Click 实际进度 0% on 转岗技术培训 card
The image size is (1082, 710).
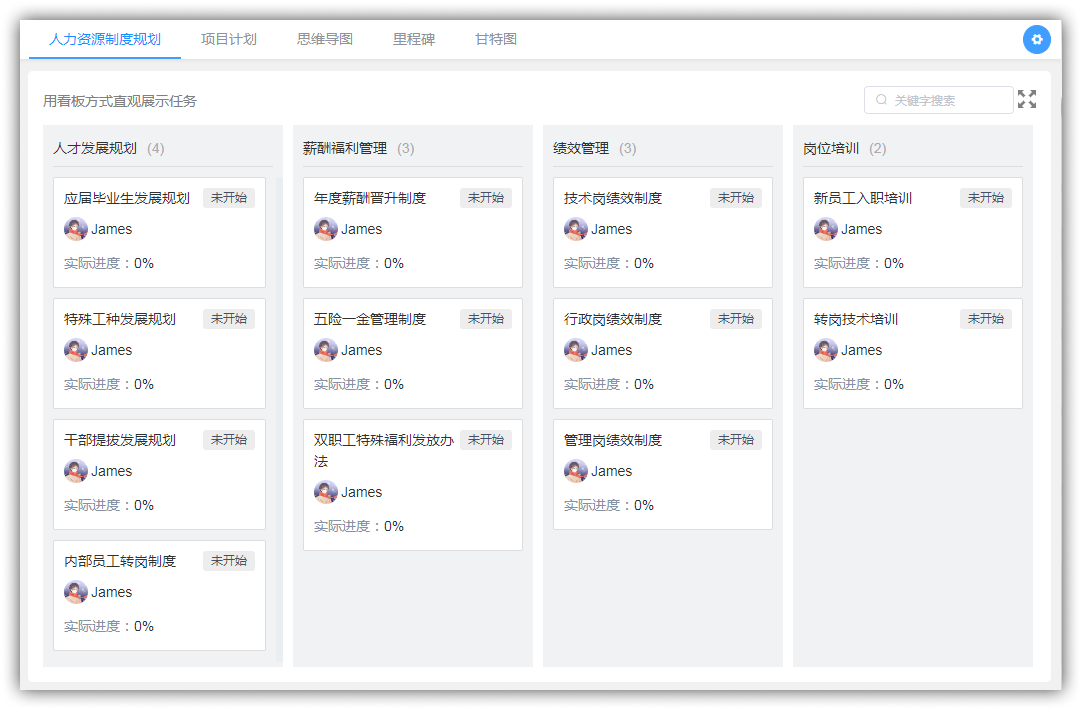tap(858, 384)
